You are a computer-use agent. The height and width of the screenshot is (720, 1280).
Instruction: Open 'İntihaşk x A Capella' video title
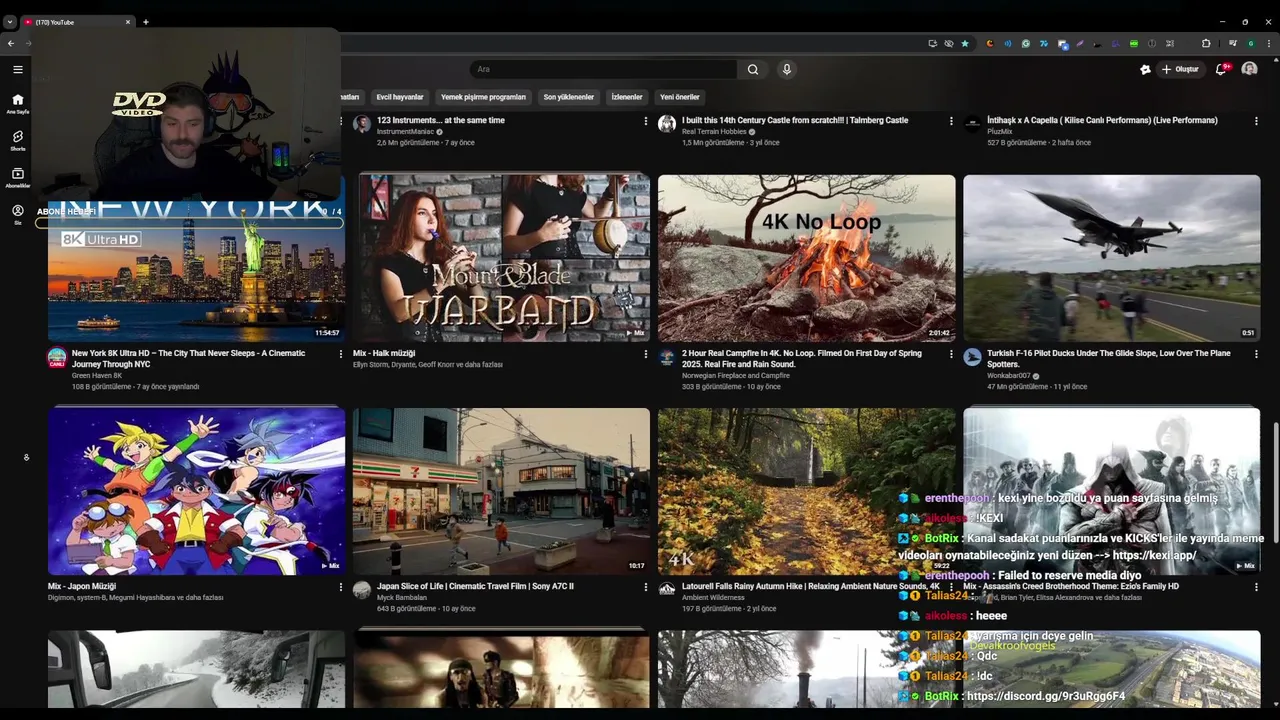[x=1102, y=120]
